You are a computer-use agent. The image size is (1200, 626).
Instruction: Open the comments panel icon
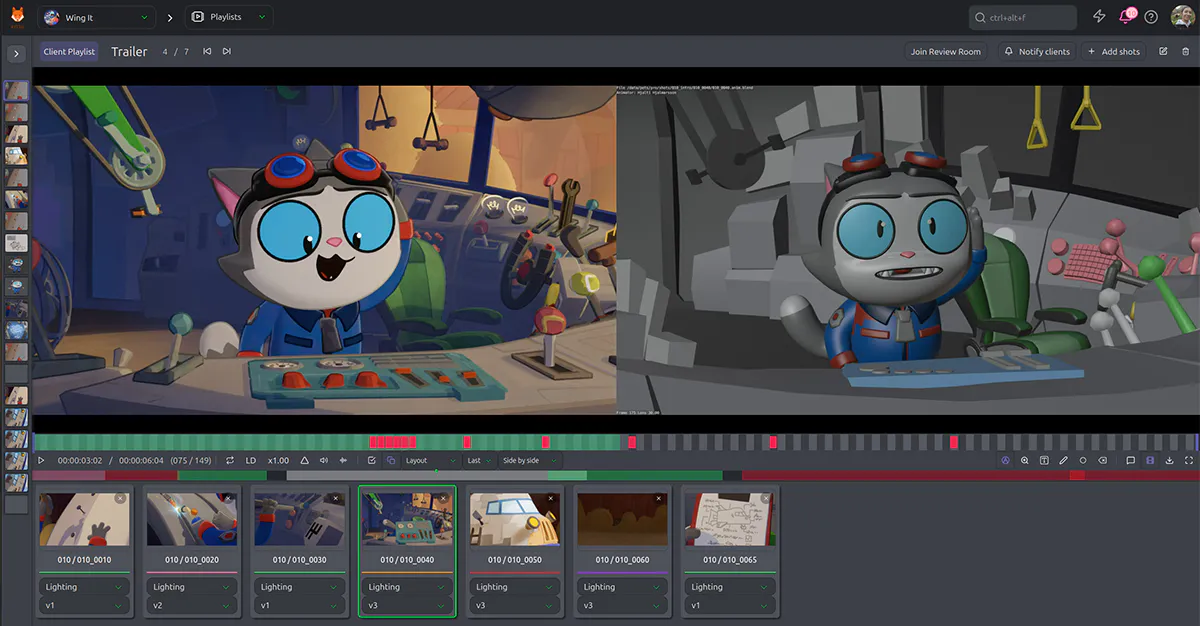1130,460
